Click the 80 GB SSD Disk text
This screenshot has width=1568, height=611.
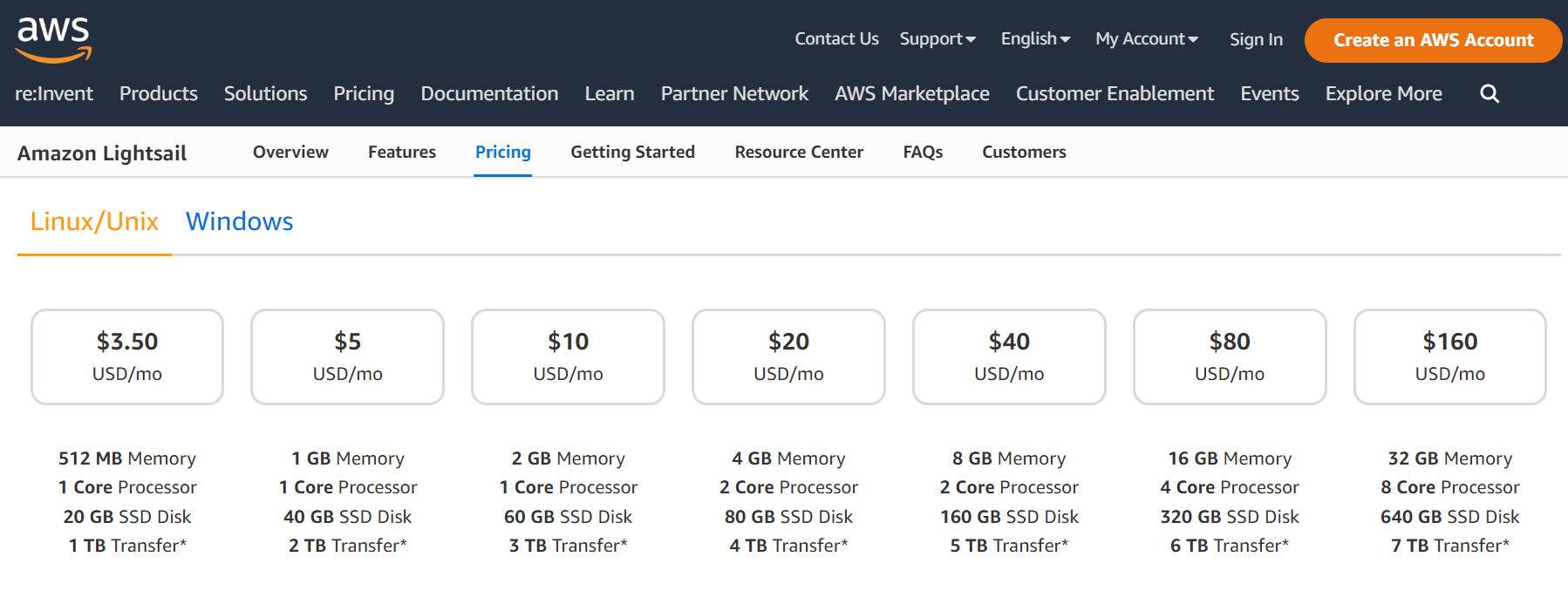pyautogui.click(x=789, y=517)
